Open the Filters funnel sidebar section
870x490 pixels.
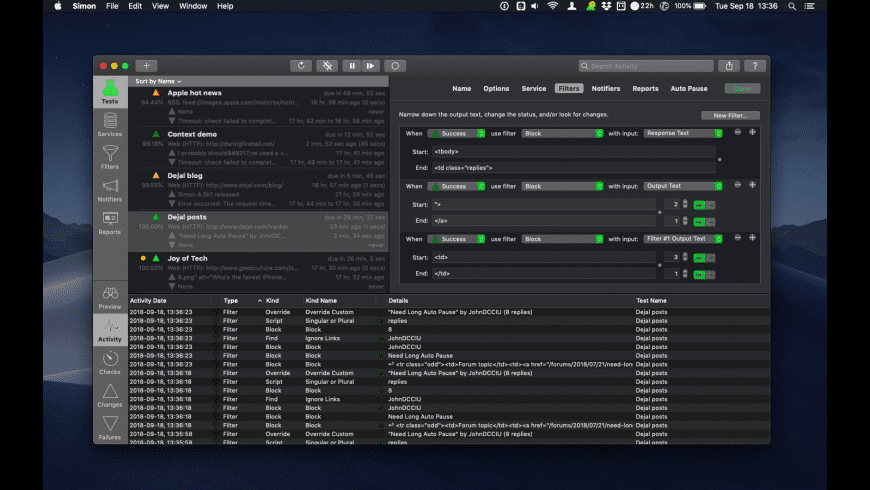(x=110, y=157)
